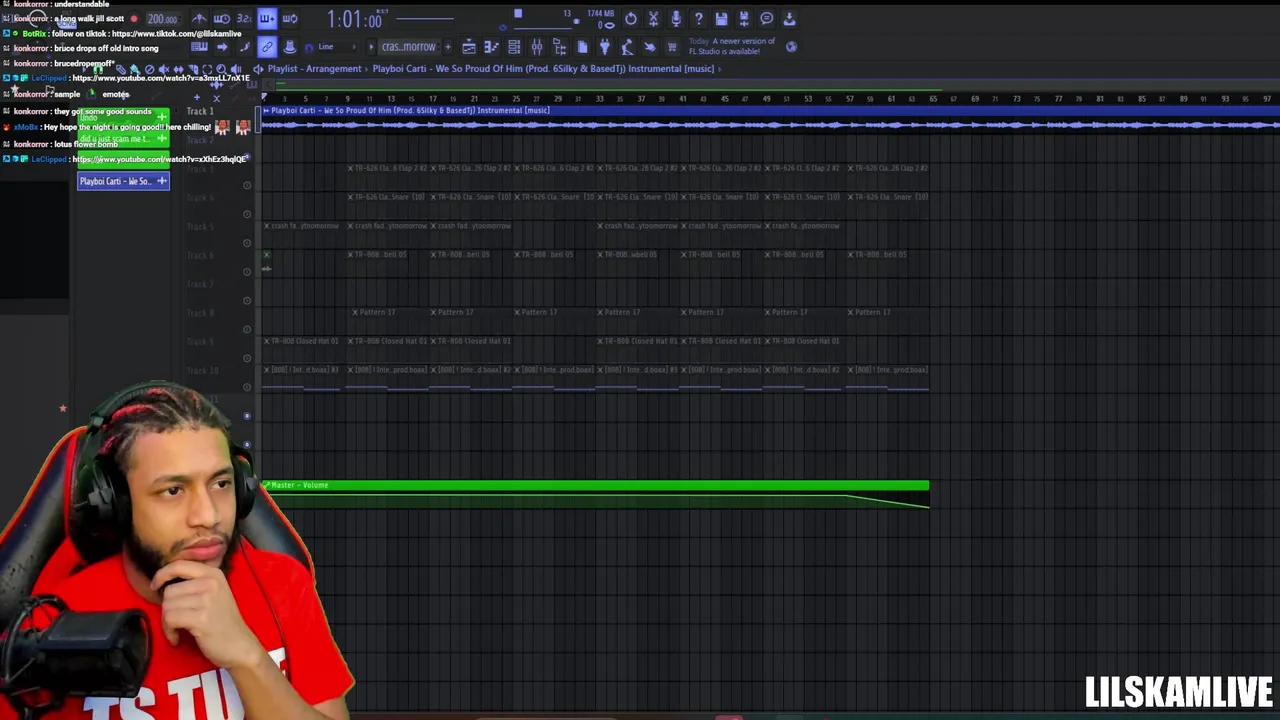Select the mute tool in playlist toolbar

[x=163, y=69]
